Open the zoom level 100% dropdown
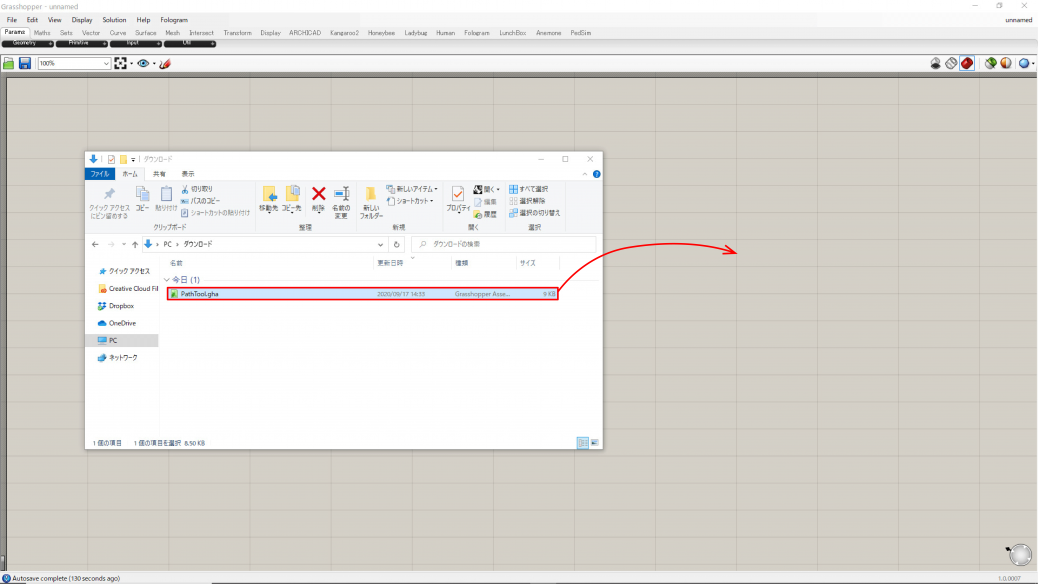 click(x=106, y=63)
